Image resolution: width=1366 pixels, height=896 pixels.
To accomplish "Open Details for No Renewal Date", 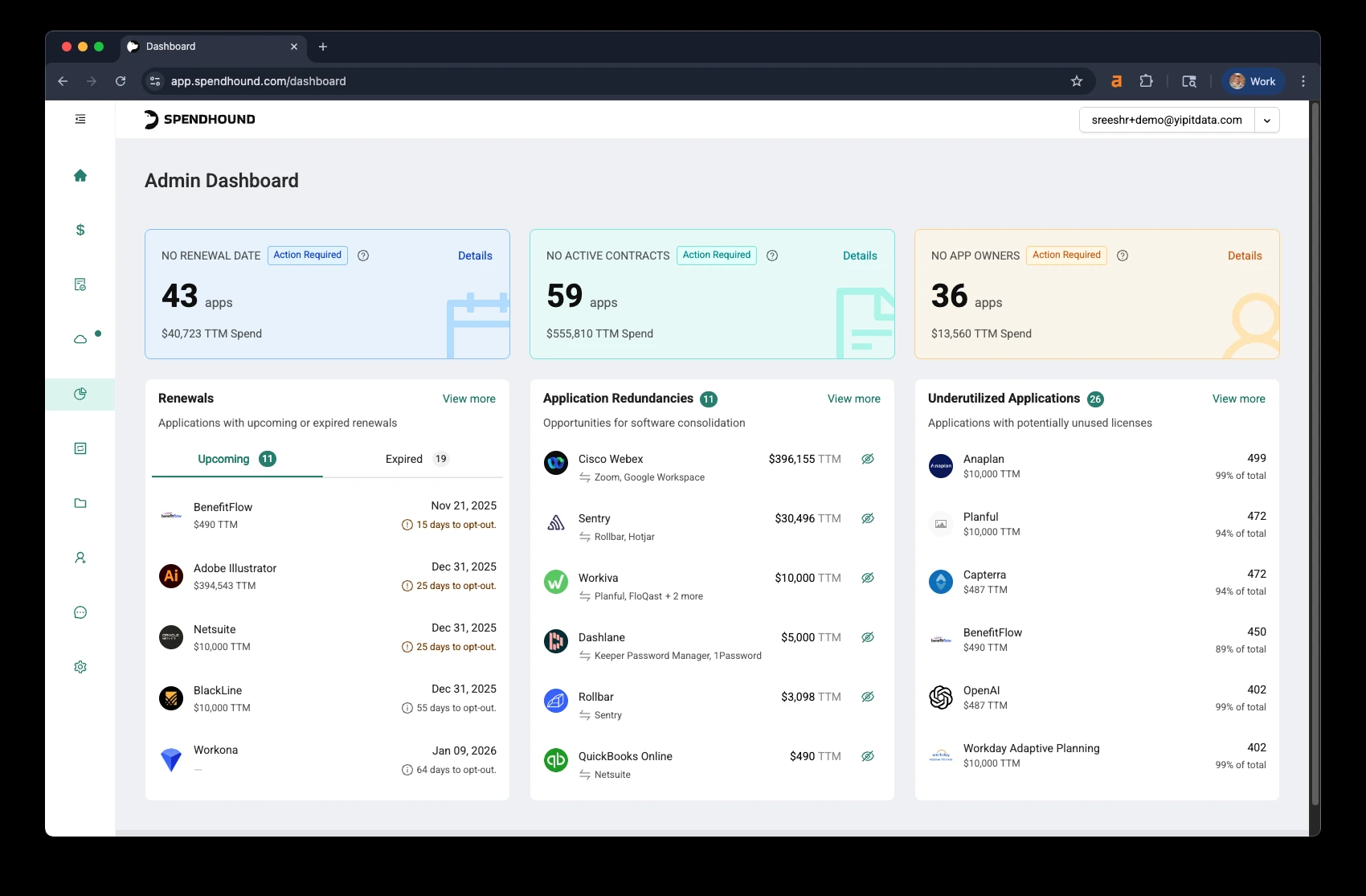I will [x=475, y=256].
